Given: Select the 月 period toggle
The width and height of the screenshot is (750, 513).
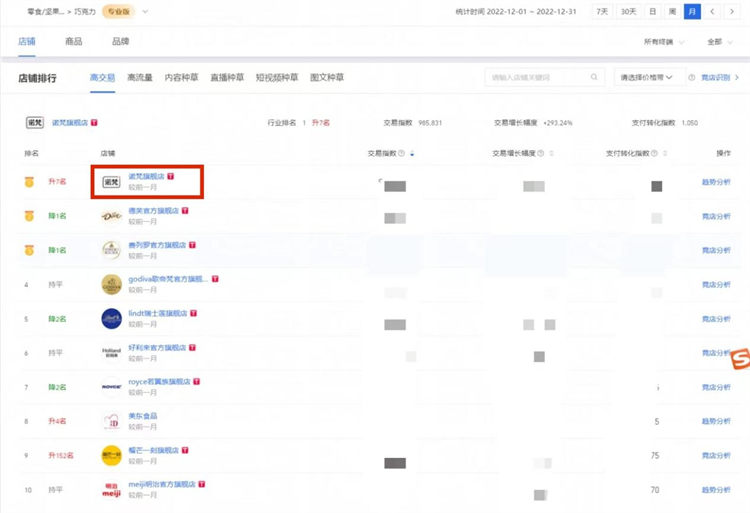Looking at the screenshot, I should (x=691, y=12).
